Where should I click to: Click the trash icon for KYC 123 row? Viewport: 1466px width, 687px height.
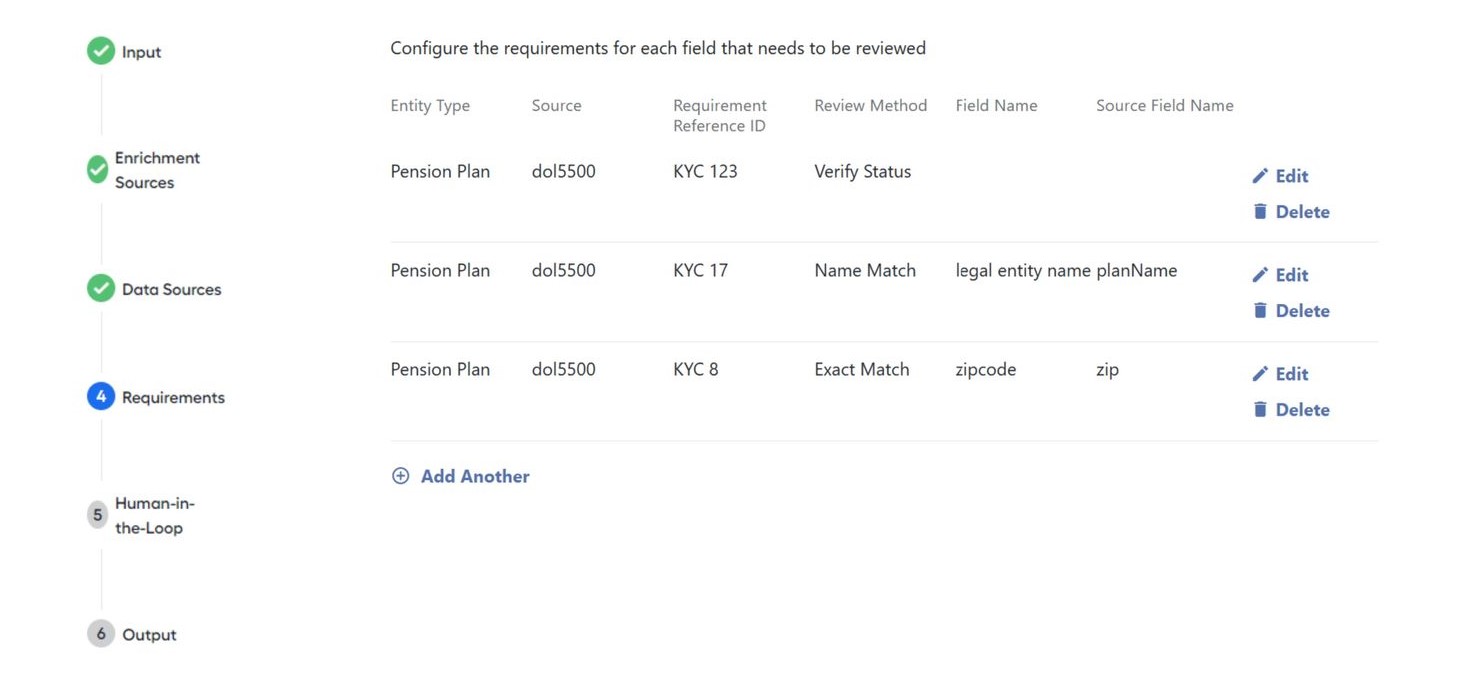[x=1260, y=211]
